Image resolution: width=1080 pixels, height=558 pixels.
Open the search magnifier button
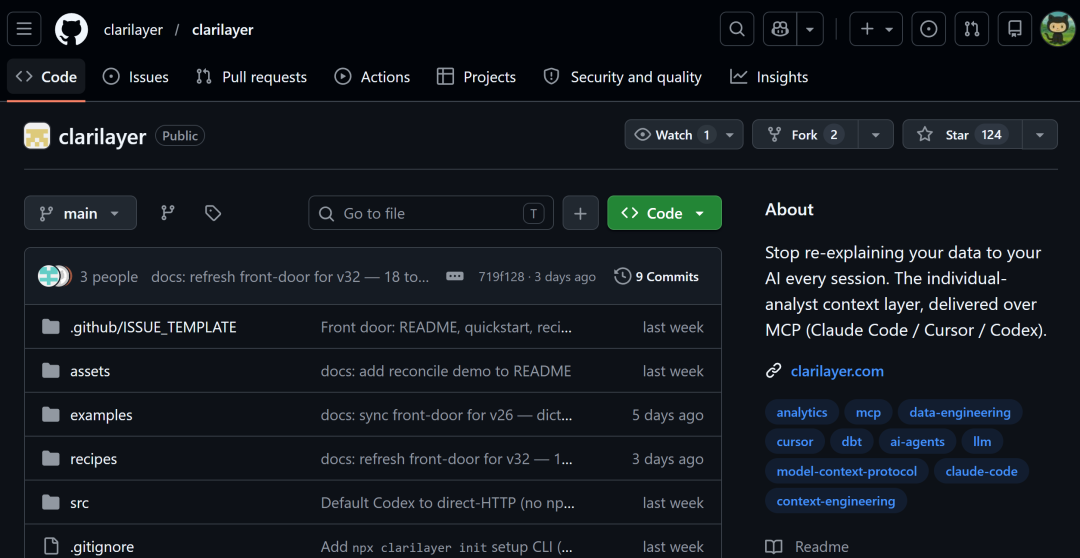pyautogui.click(x=737, y=29)
